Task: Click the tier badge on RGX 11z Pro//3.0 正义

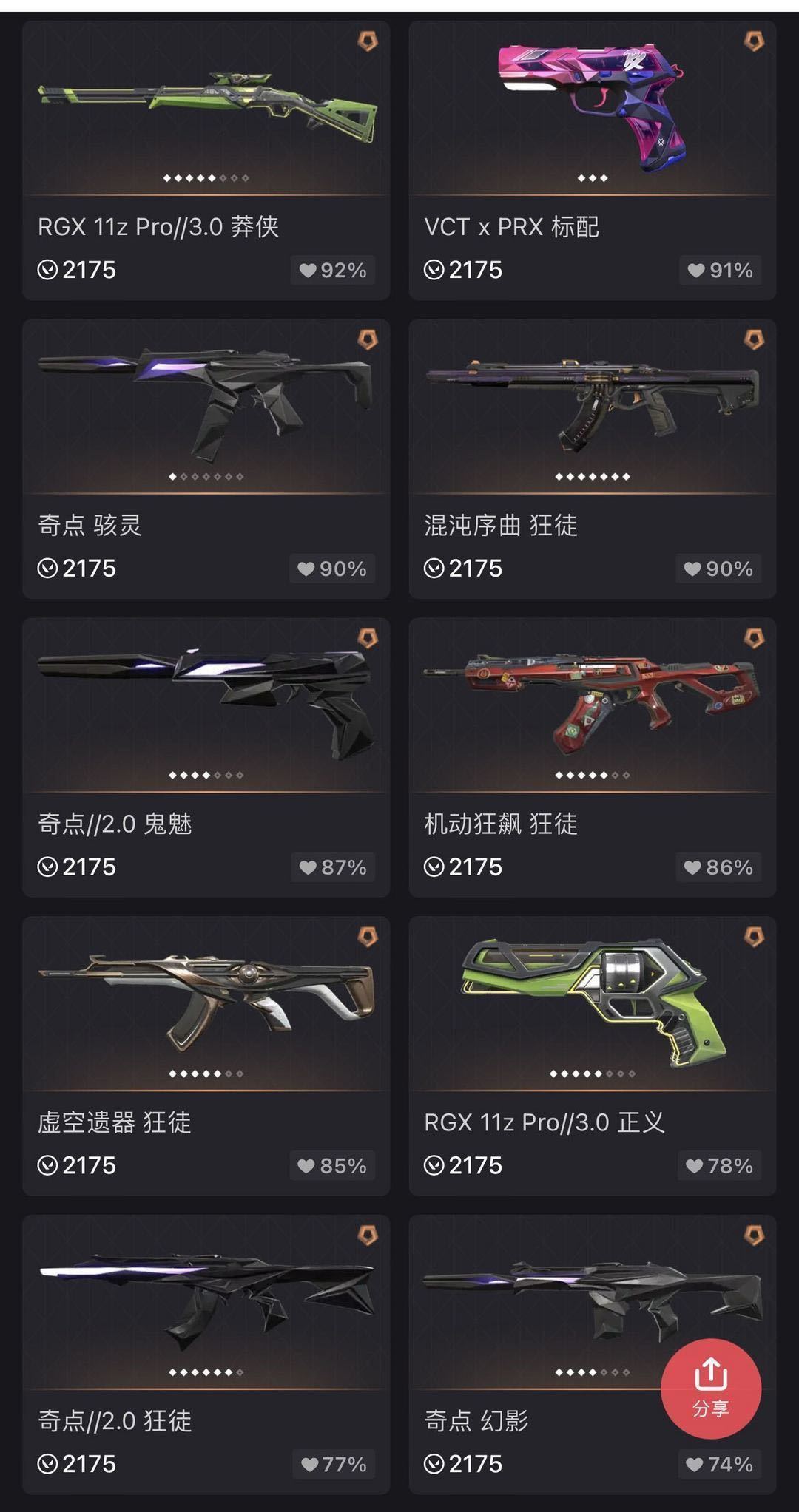Action: coord(753,938)
